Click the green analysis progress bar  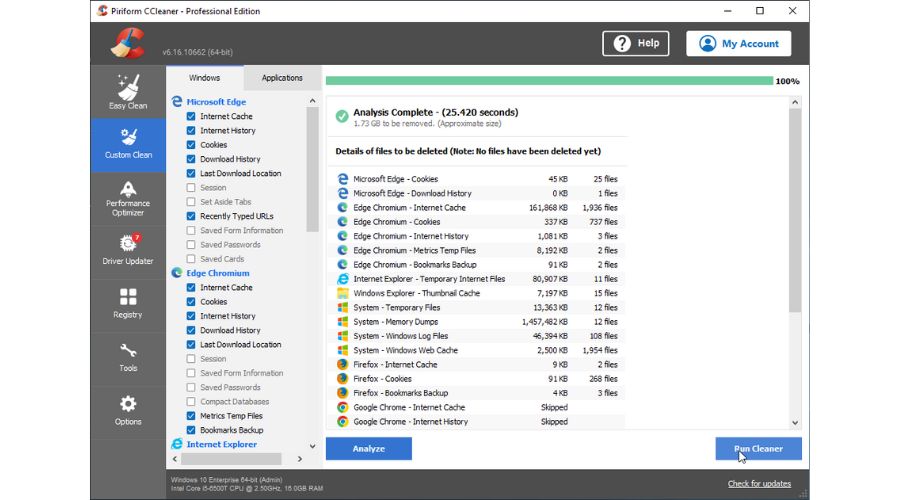click(549, 81)
